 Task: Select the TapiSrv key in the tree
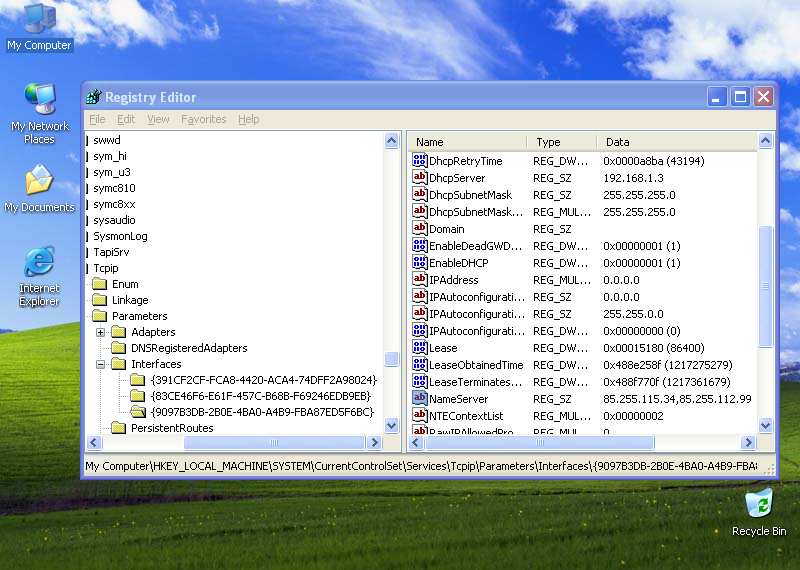[x=111, y=252]
